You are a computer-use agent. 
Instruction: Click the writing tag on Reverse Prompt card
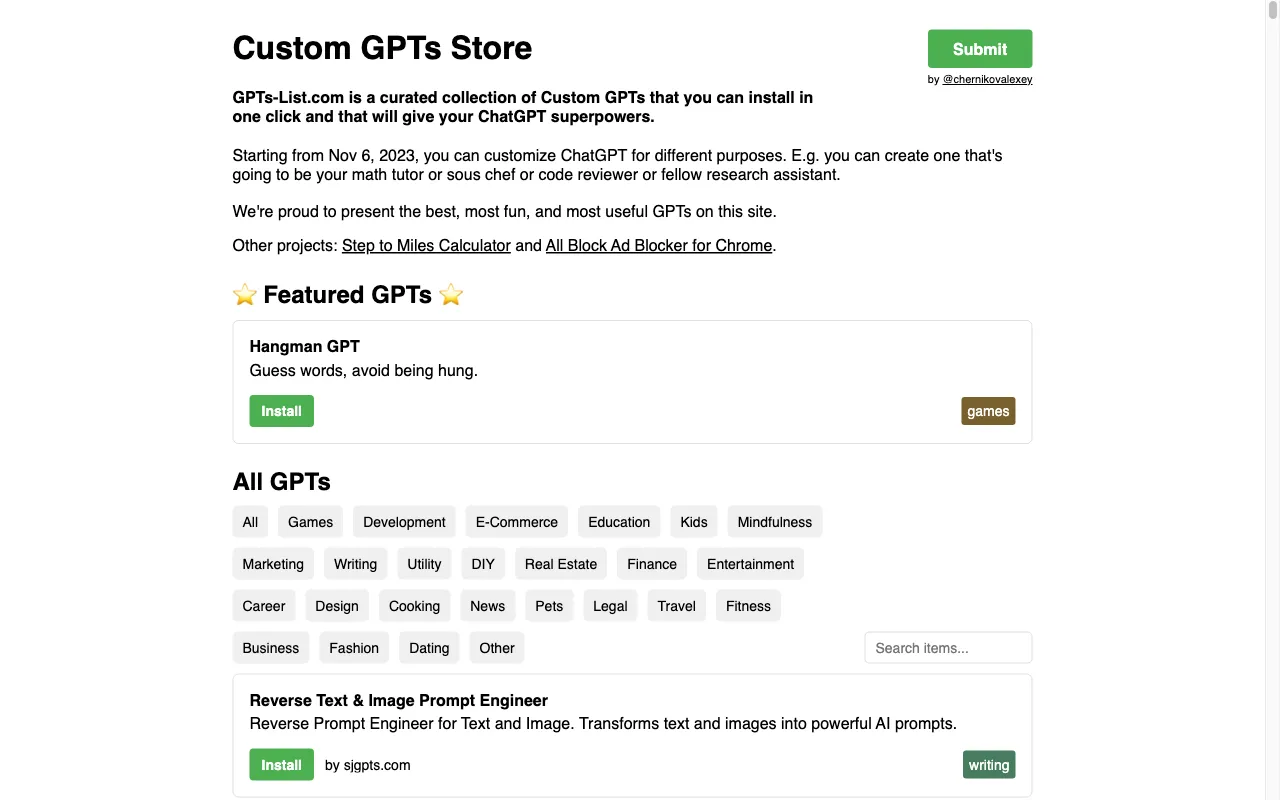(x=989, y=765)
